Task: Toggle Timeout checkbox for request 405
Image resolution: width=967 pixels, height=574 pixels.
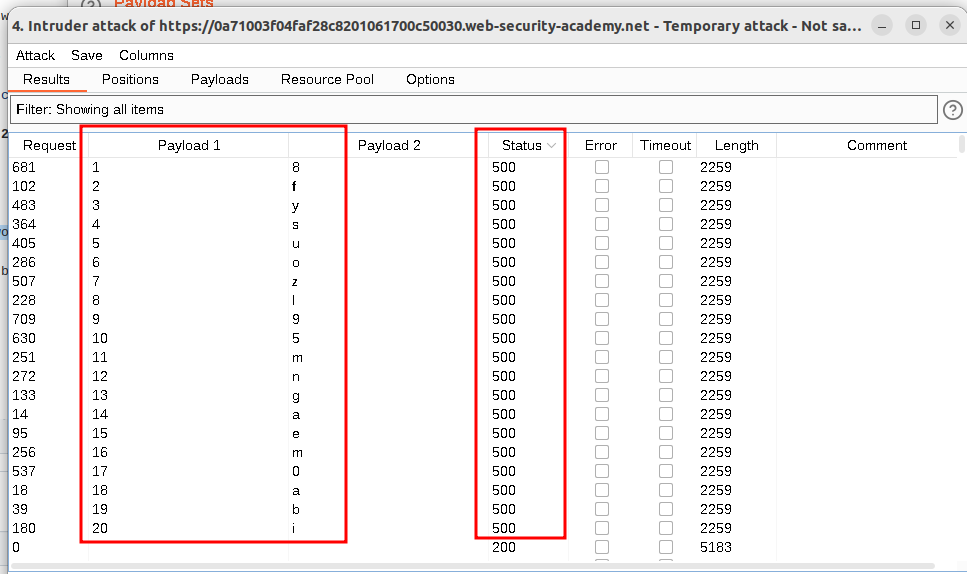Action: tap(666, 244)
